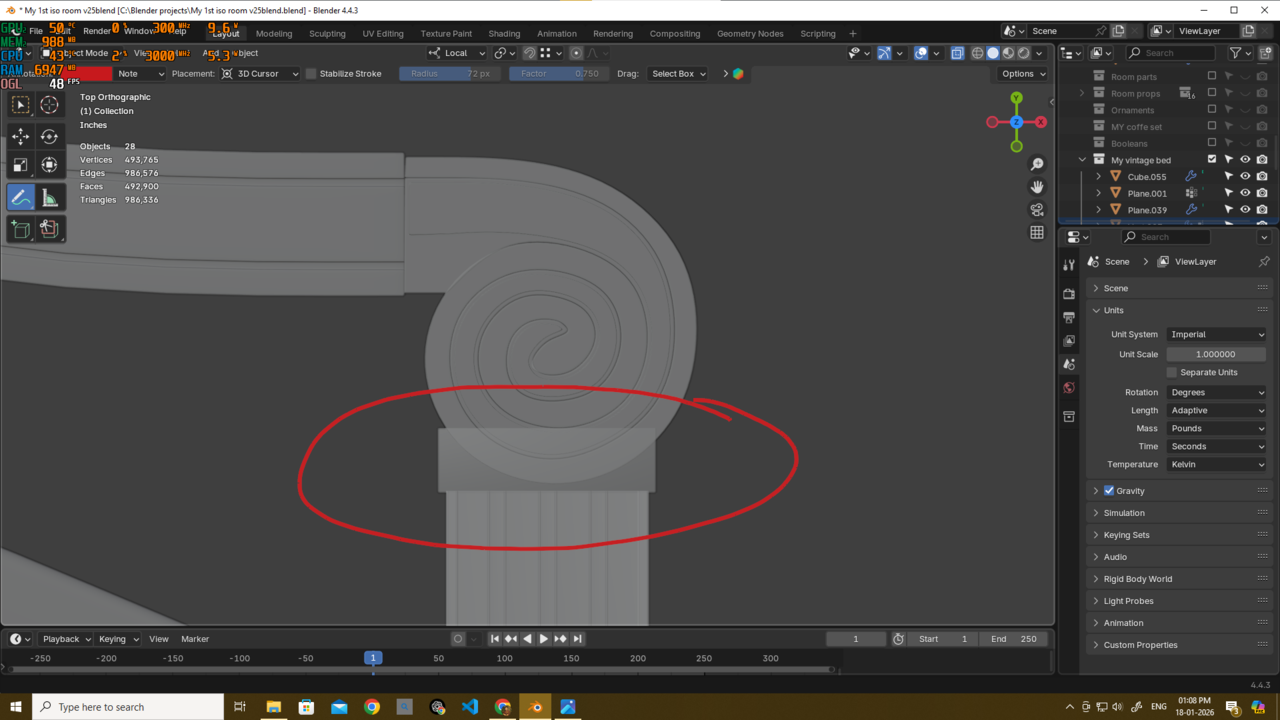Switch to the Sculpting workspace tab
Screen dimensions: 1280x720
point(327,33)
